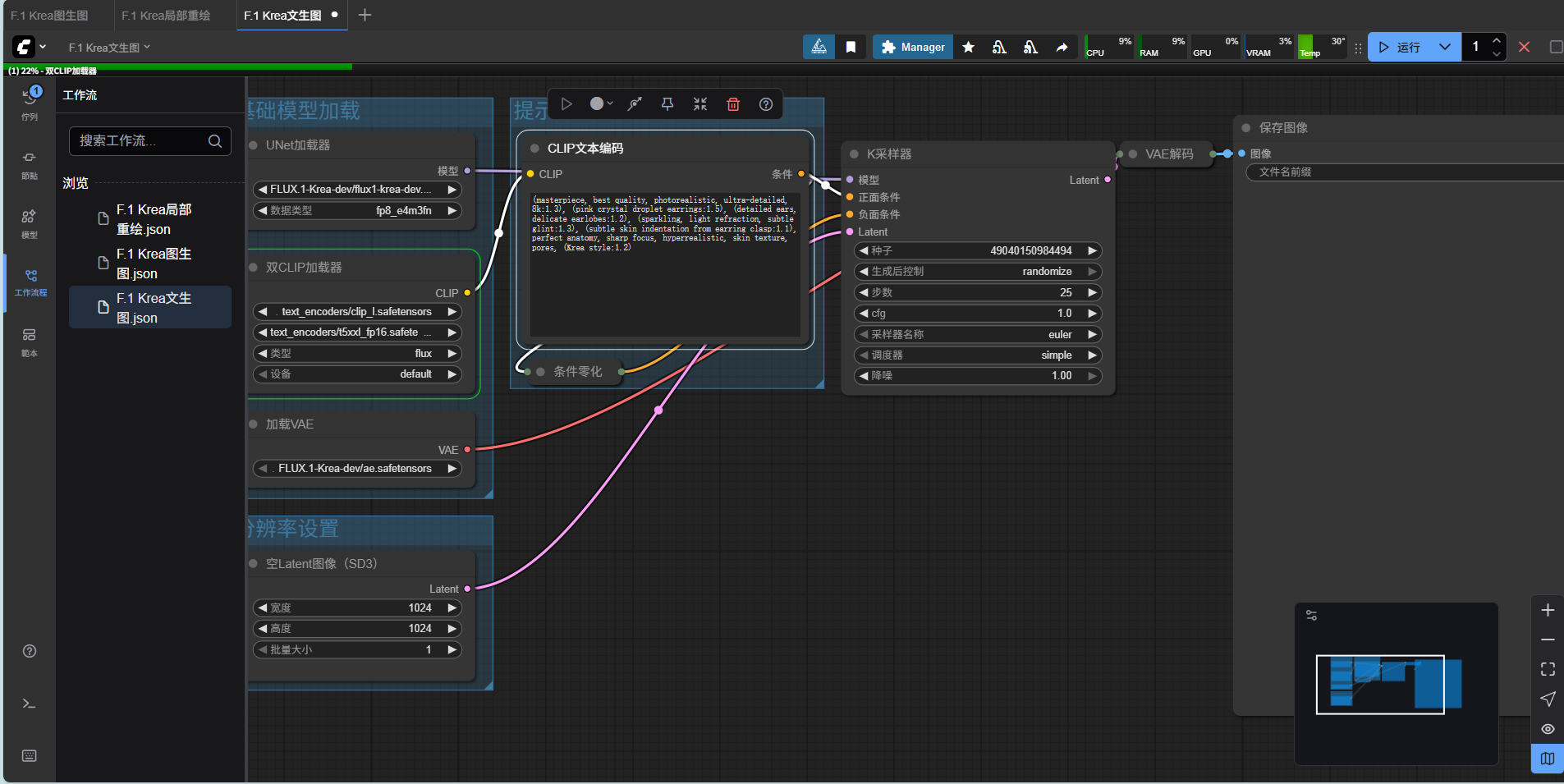Screen dimensions: 1564x784
Task: Click the bypass node icon in toolbox
Action: click(635, 104)
